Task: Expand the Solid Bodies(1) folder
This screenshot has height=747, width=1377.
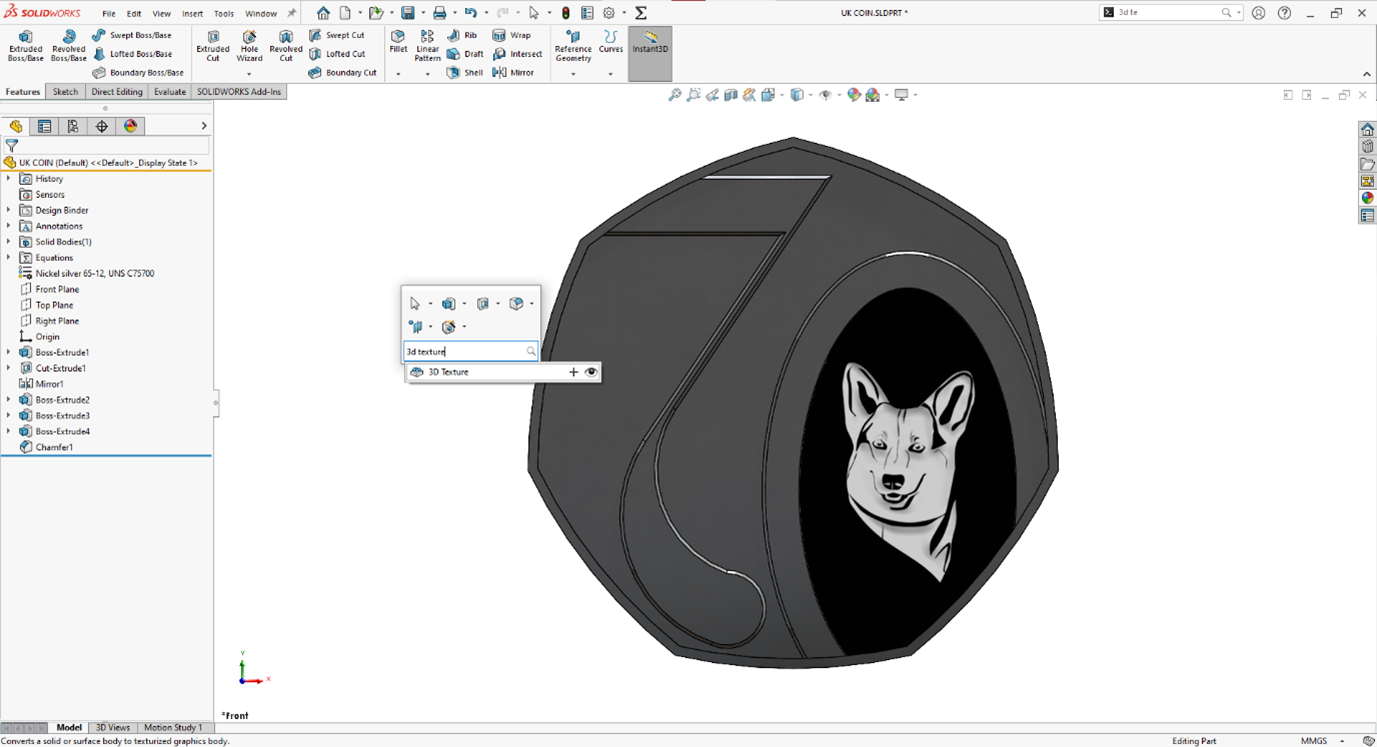Action: tap(9, 242)
